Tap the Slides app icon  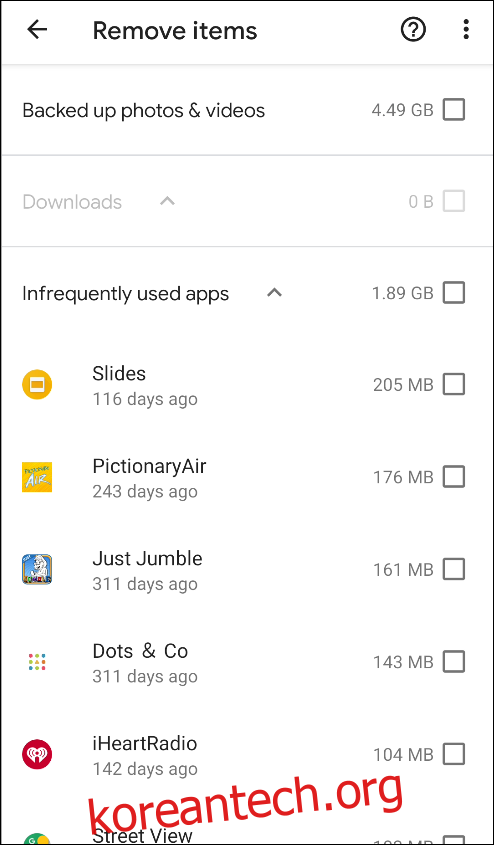click(37, 385)
